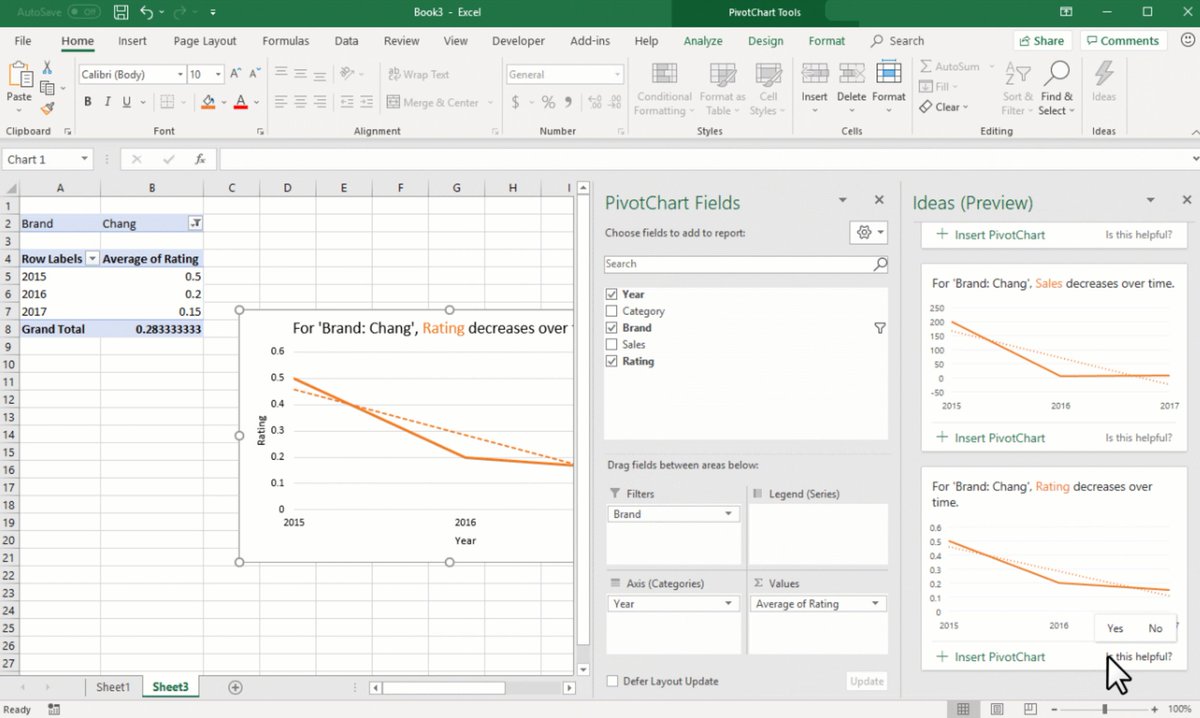The image size is (1200, 718).
Task: Close the Ideas pane
Action: [1186, 200]
